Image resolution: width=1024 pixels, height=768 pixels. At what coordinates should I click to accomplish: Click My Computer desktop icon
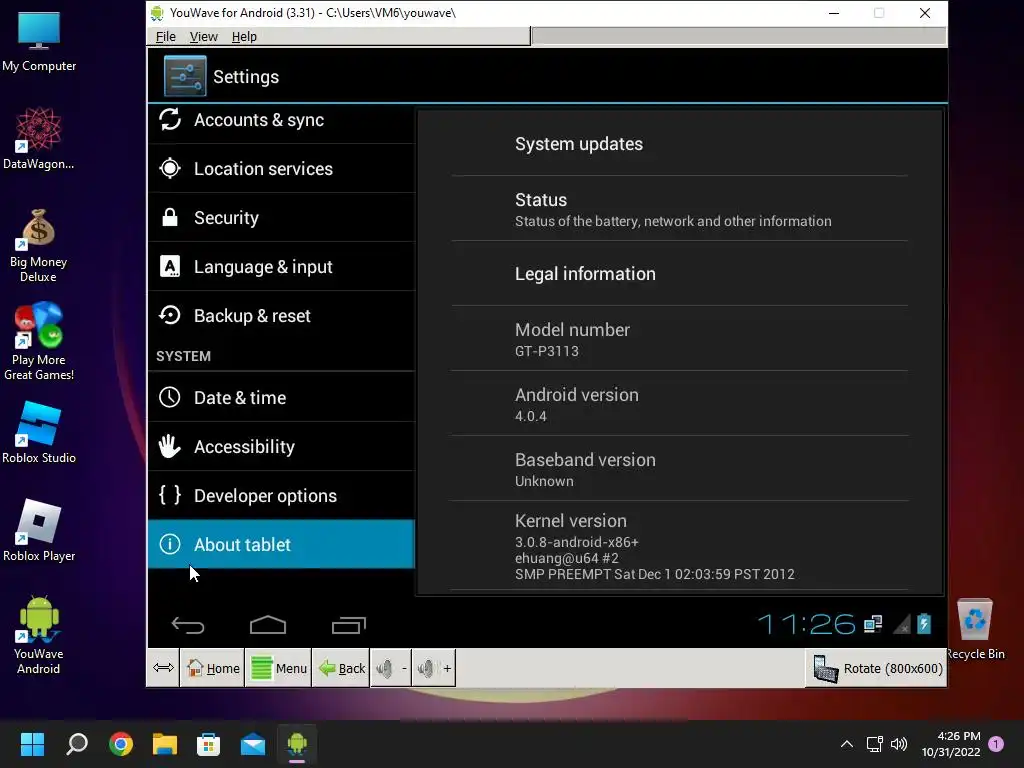coord(39,41)
